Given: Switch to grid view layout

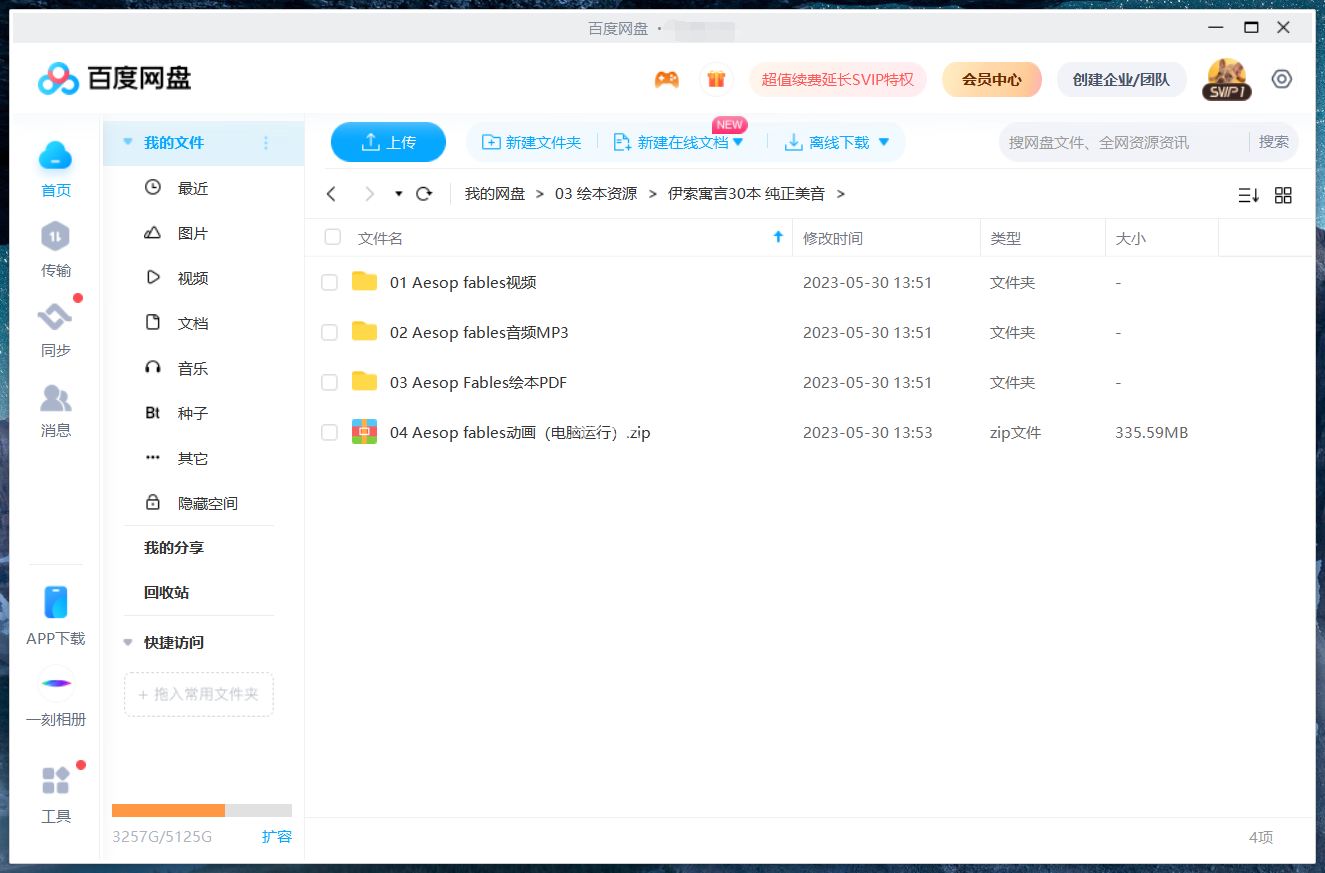Looking at the screenshot, I should (1283, 195).
